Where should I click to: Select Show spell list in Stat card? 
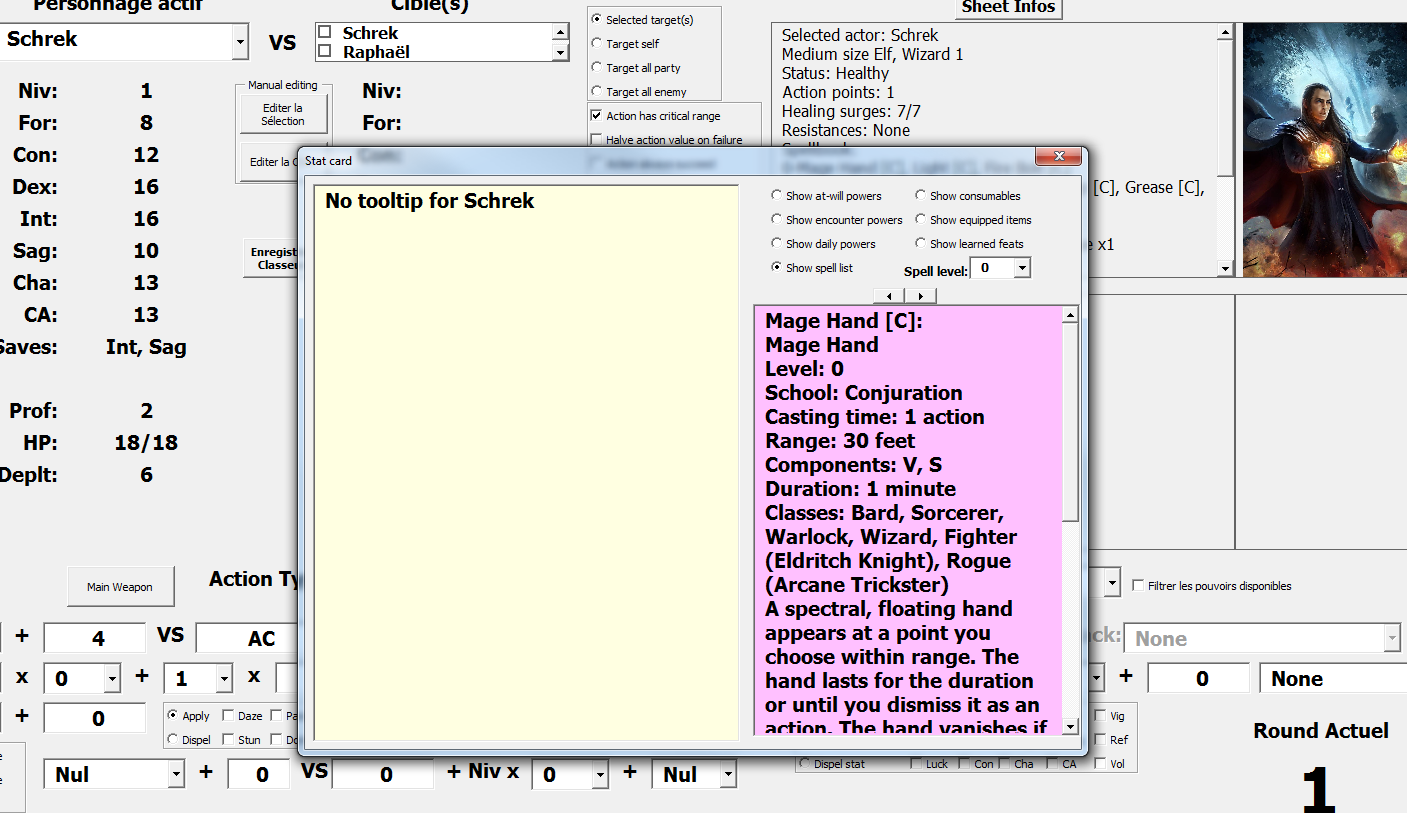(x=777, y=268)
